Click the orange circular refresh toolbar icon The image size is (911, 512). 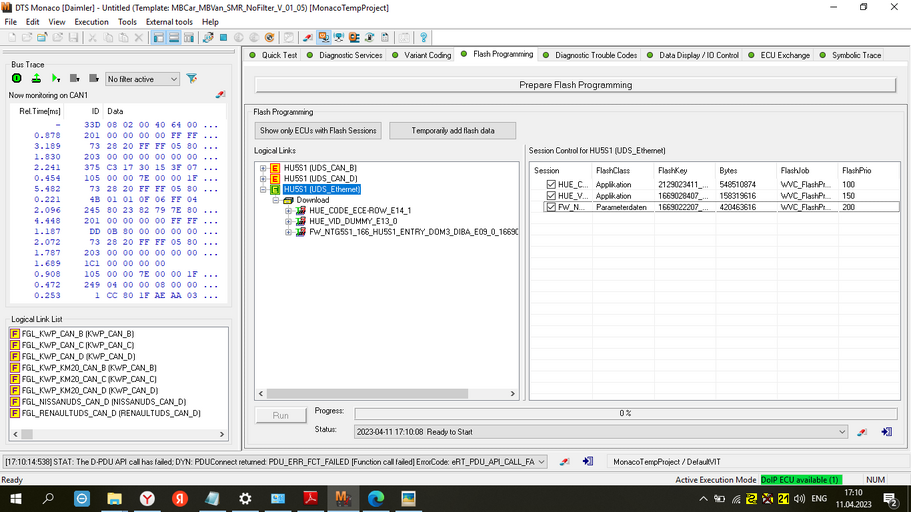[270, 38]
